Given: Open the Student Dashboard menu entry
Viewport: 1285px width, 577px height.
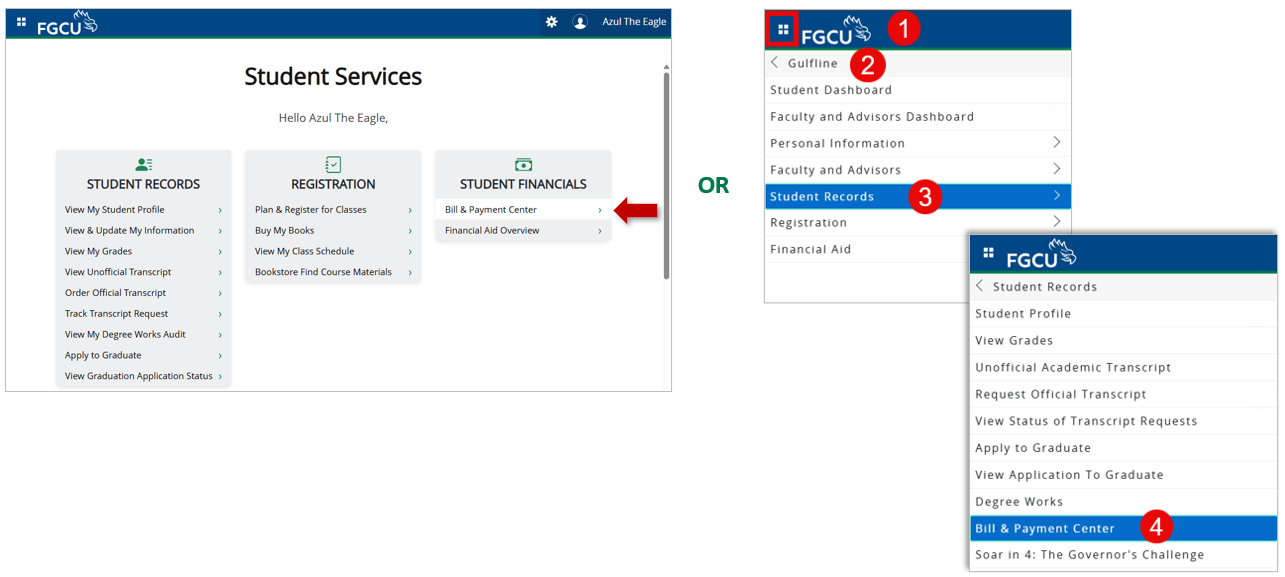Looking at the screenshot, I should (x=918, y=90).
